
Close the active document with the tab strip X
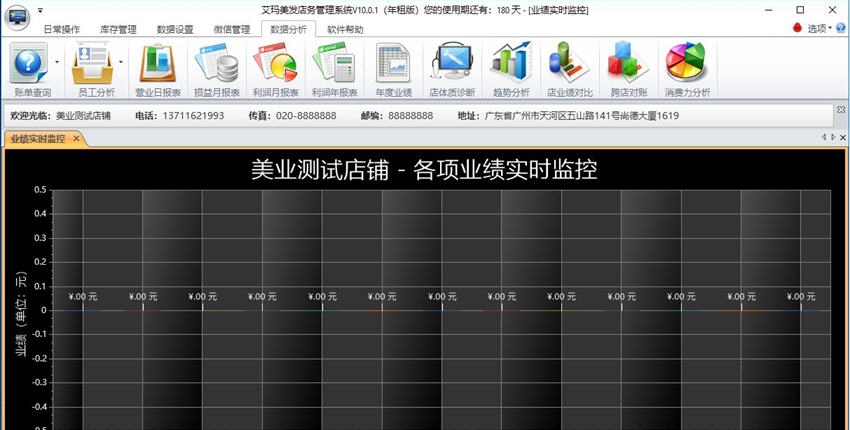[843, 138]
